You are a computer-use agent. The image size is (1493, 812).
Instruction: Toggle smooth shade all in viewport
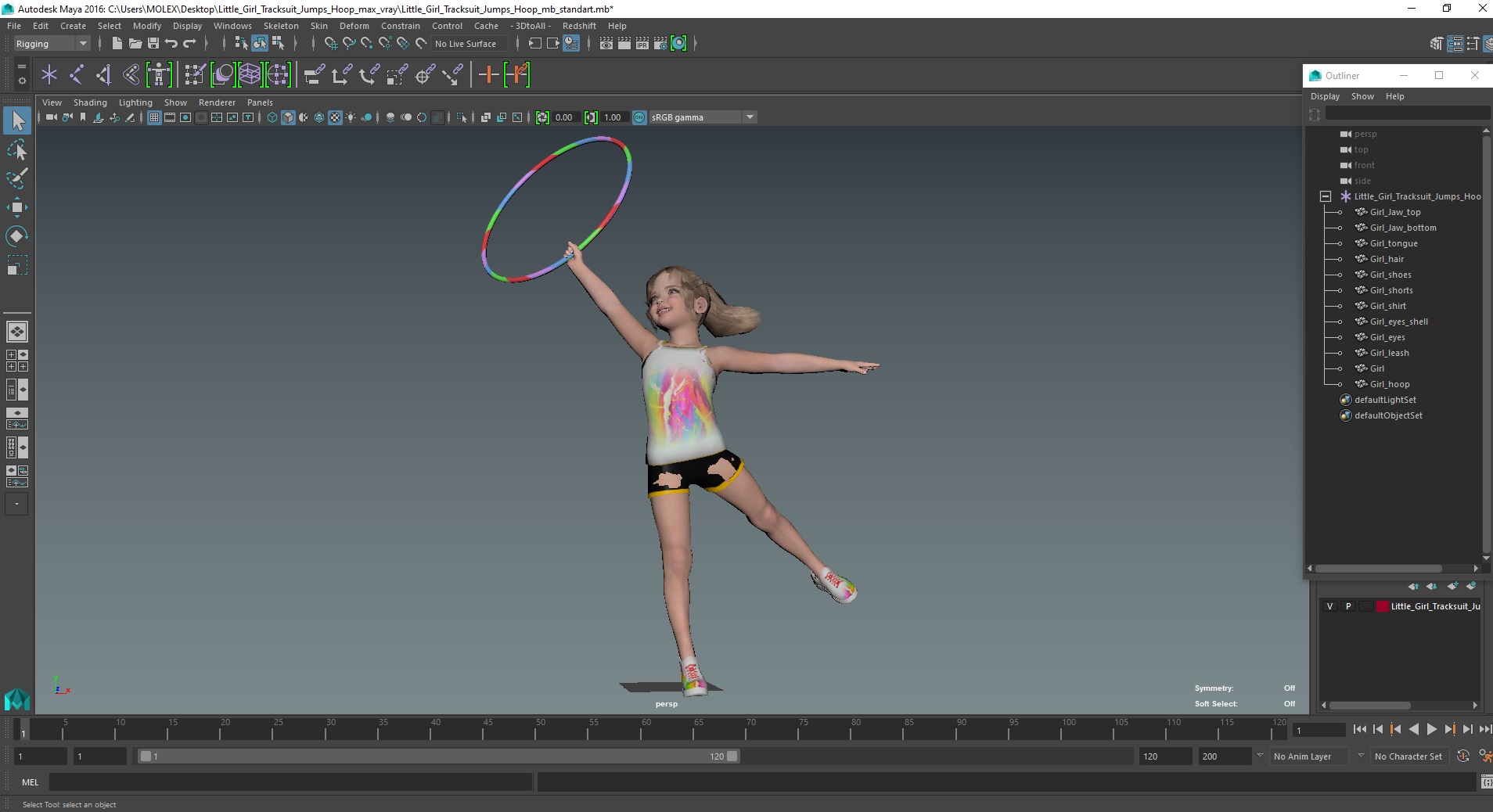pos(288,117)
